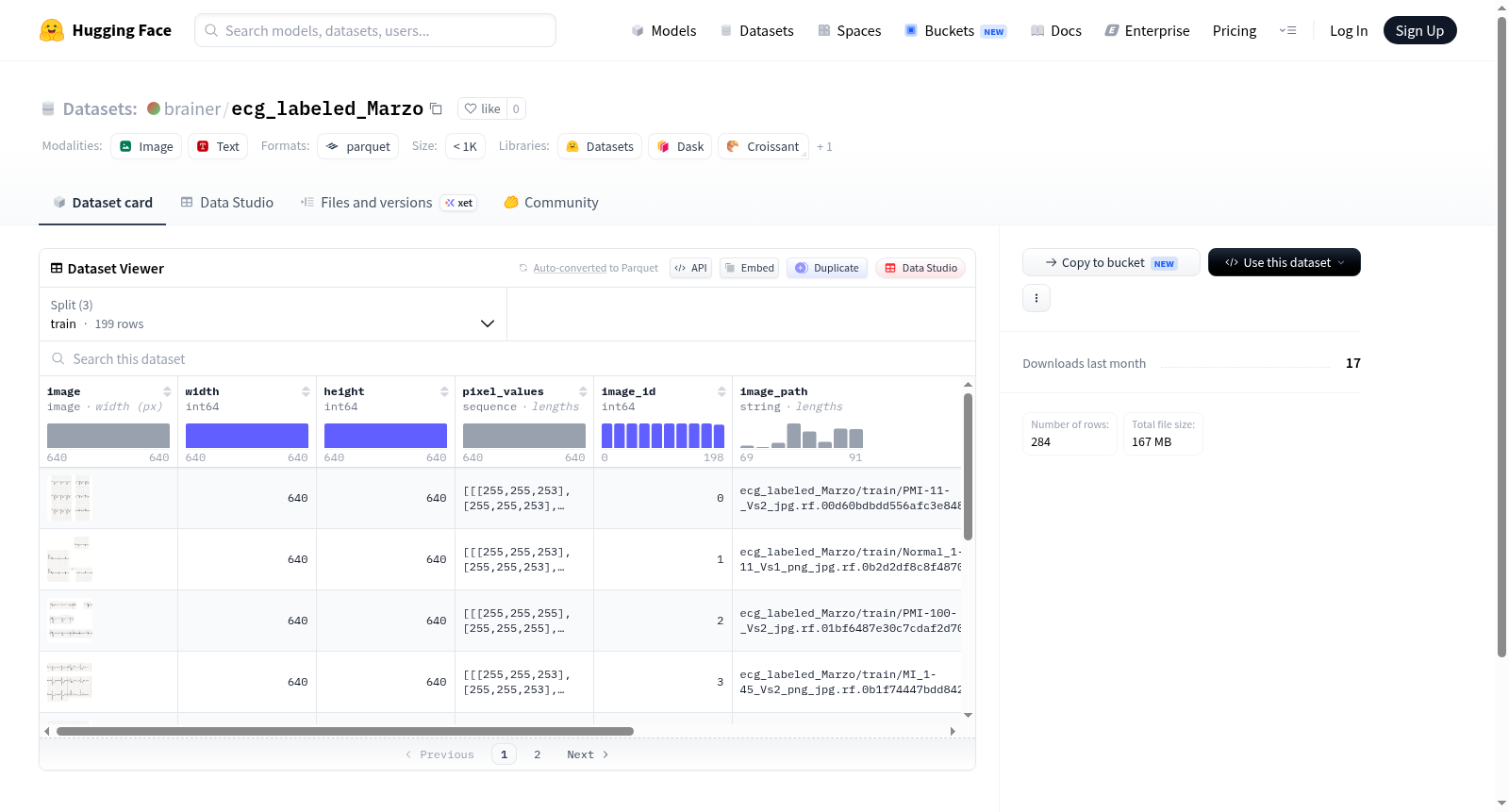Screen dimensions: 1509x812
Task: Click the Datasets breadcrumb label
Action: click(100, 108)
